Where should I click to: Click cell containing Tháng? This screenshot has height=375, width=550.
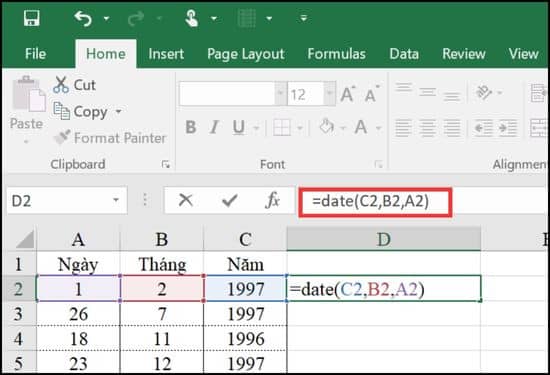point(162,264)
